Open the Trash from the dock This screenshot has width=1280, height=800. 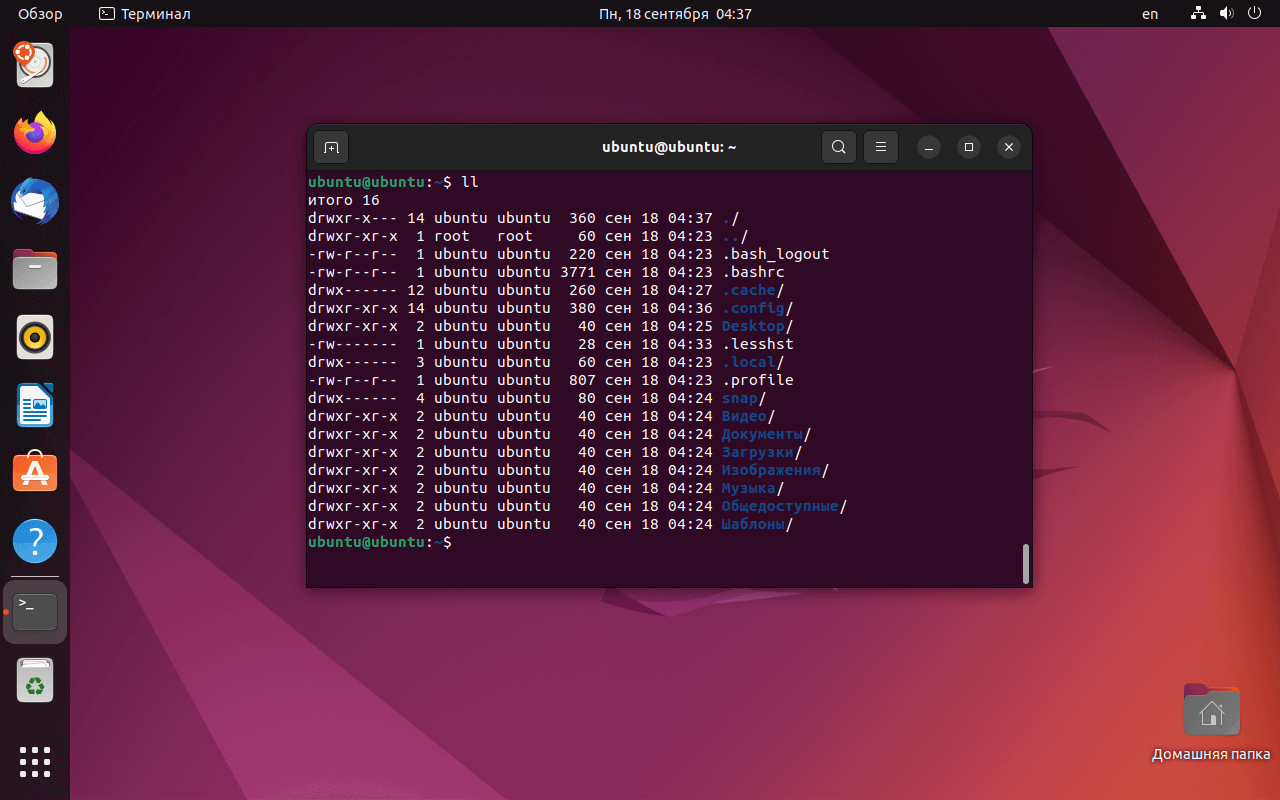tap(35, 683)
